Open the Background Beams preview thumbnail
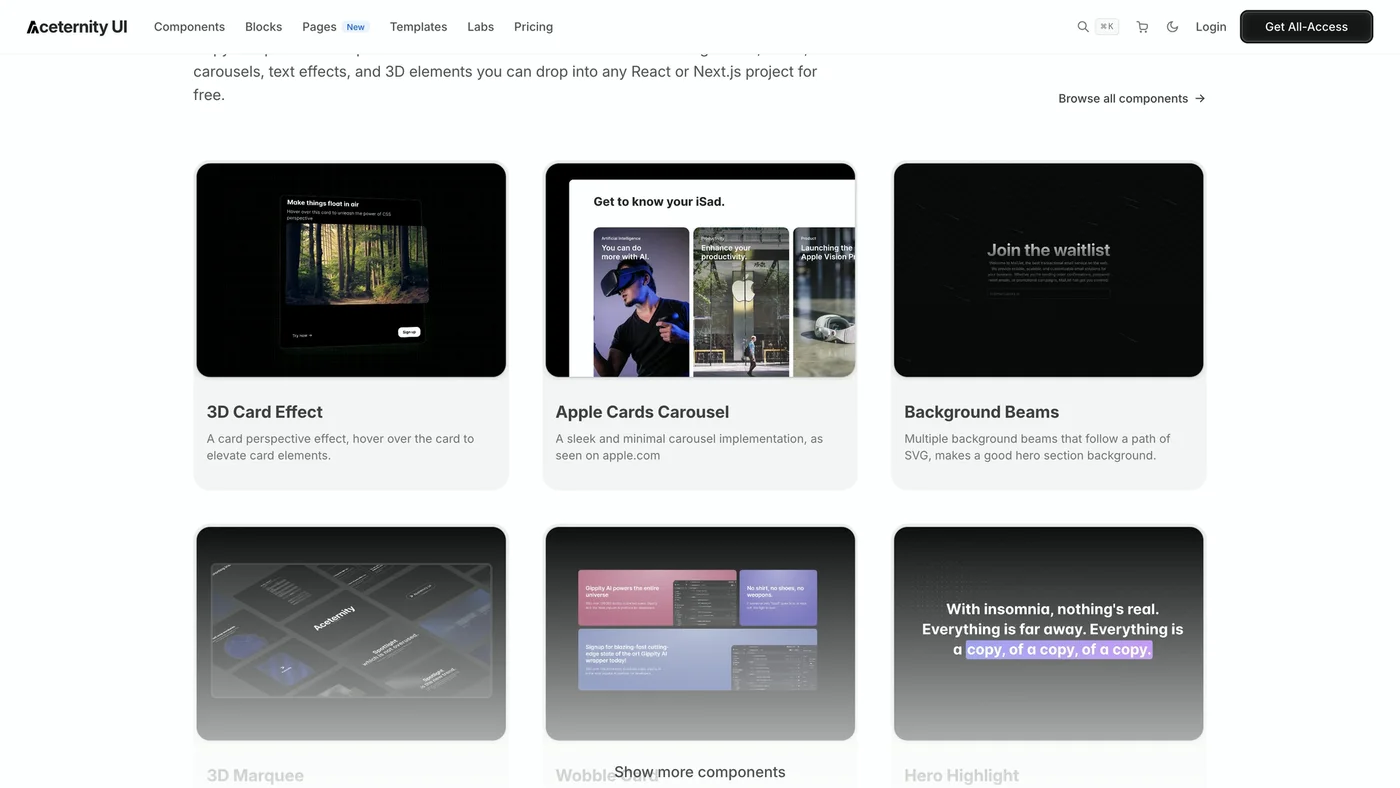This screenshot has height=788, width=1400. pos(1048,270)
